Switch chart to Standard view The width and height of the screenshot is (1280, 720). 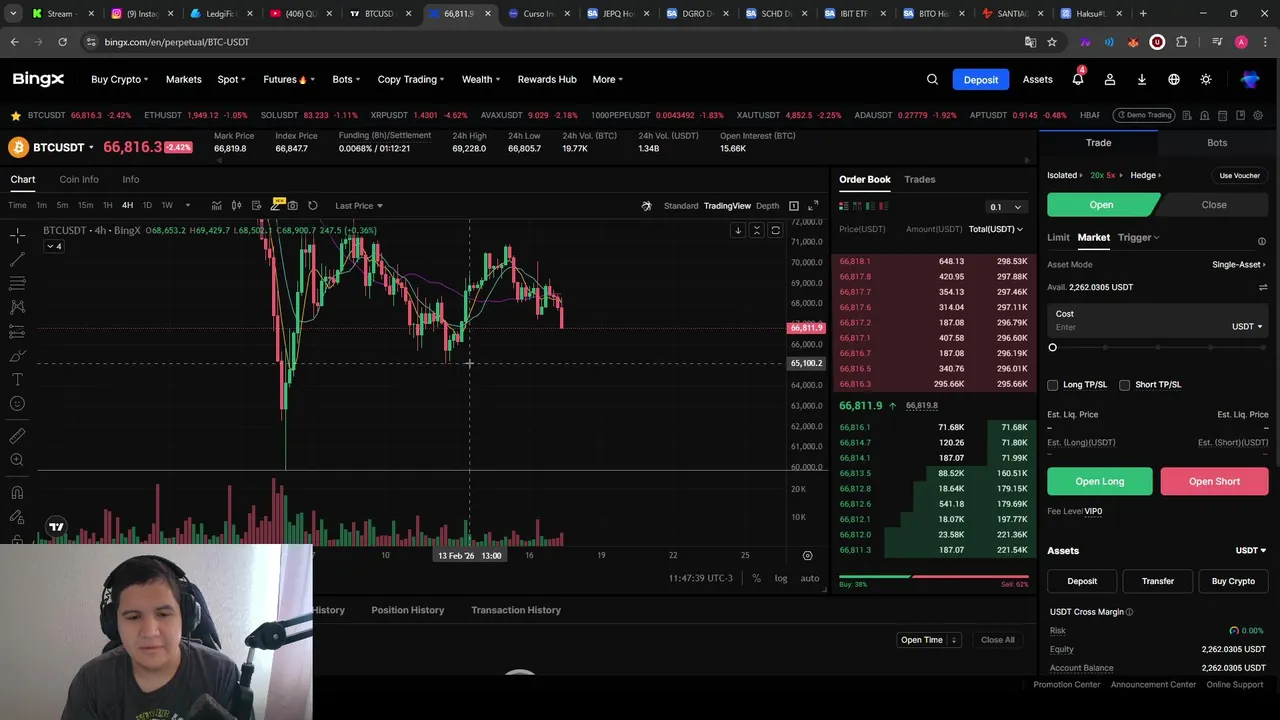click(x=681, y=206)
